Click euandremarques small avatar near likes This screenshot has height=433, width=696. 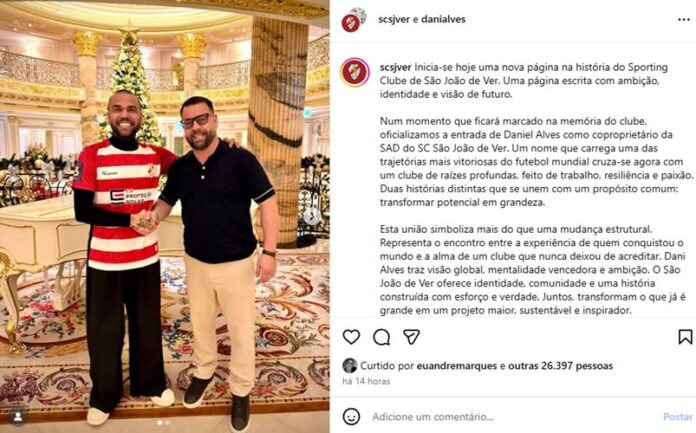349,365
